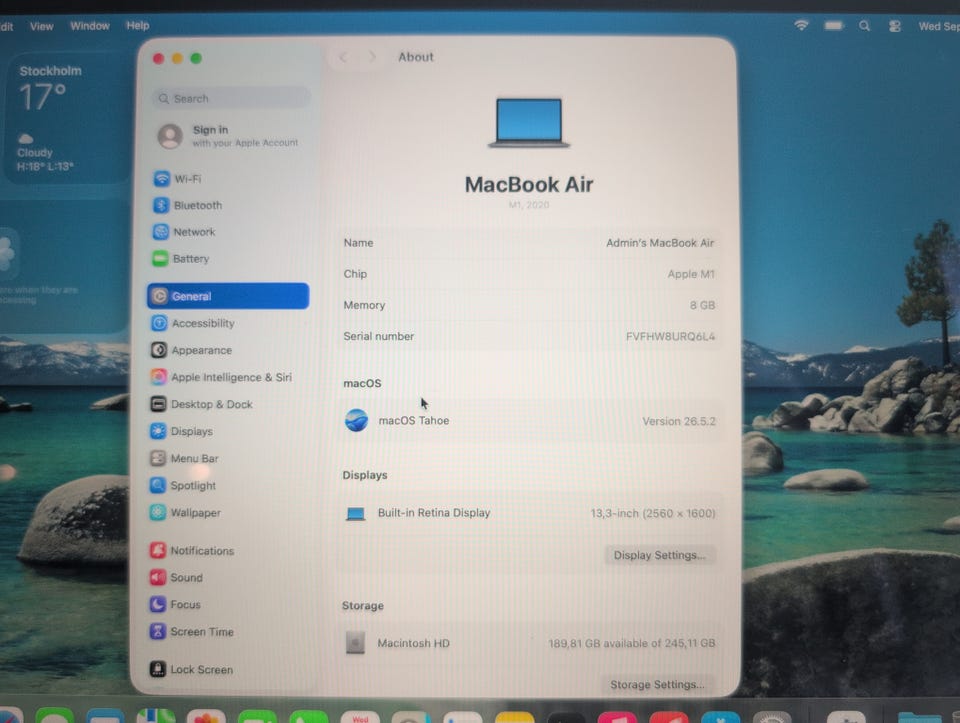The image size is (960, 723).
Task: Click the date and time in menu bar
Action: click(939, 26)
